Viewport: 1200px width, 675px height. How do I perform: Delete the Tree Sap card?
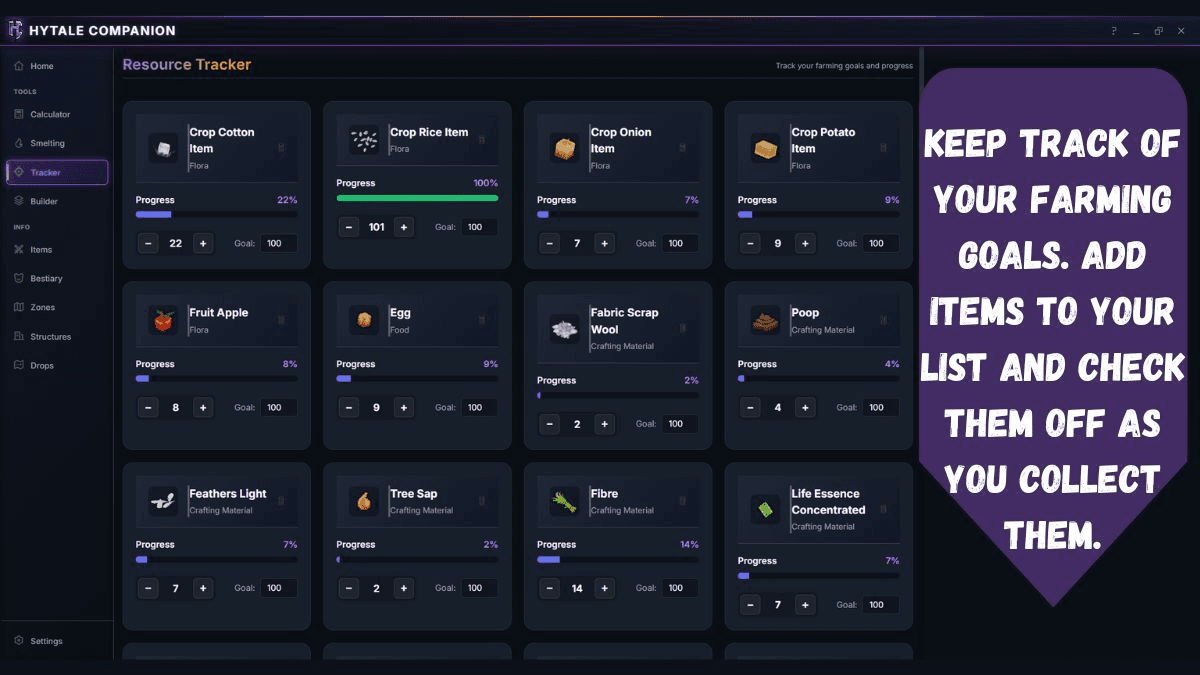click(482, 501)
